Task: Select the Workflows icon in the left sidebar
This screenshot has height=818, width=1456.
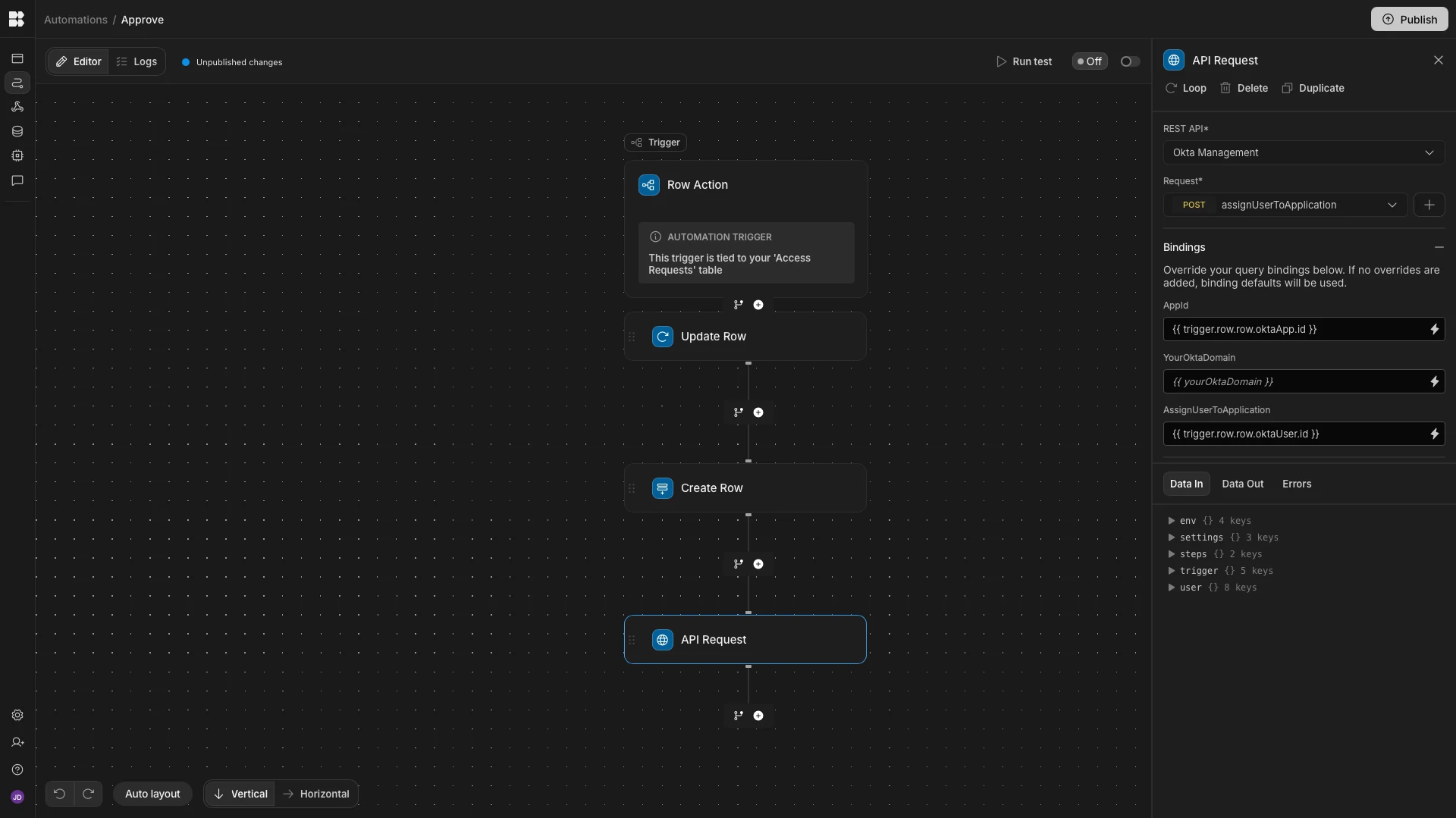Action: (17, 83)
